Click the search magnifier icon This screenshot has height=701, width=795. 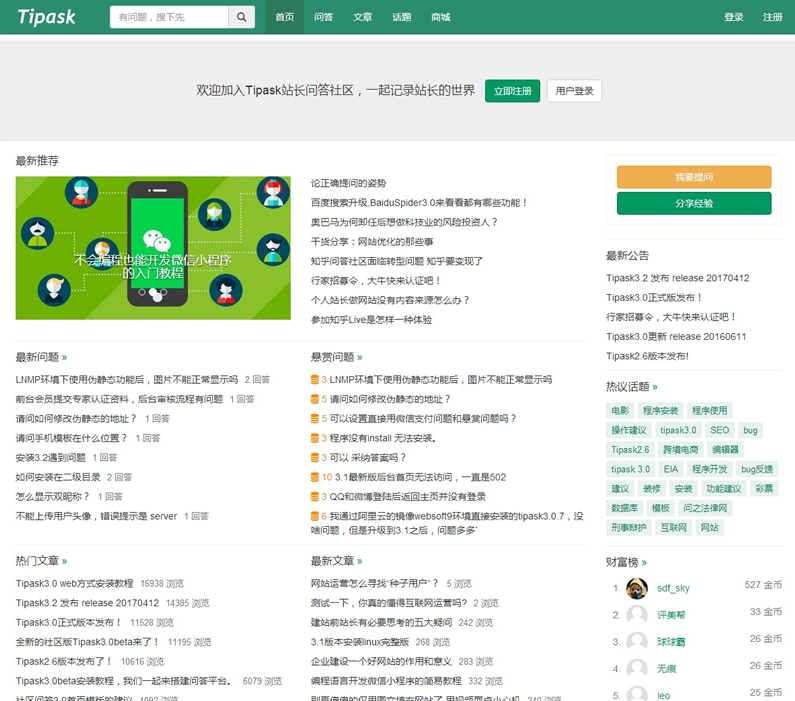(241, 17)
